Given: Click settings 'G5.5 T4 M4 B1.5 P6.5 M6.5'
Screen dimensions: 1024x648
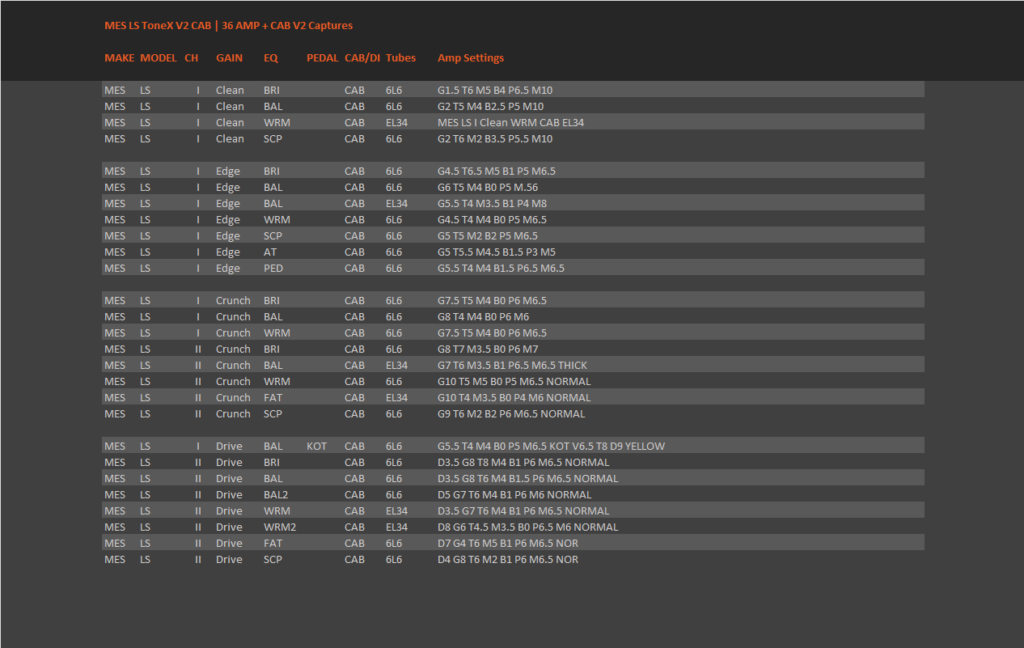Looking at the screenshot, I should (x=501, y=268).
